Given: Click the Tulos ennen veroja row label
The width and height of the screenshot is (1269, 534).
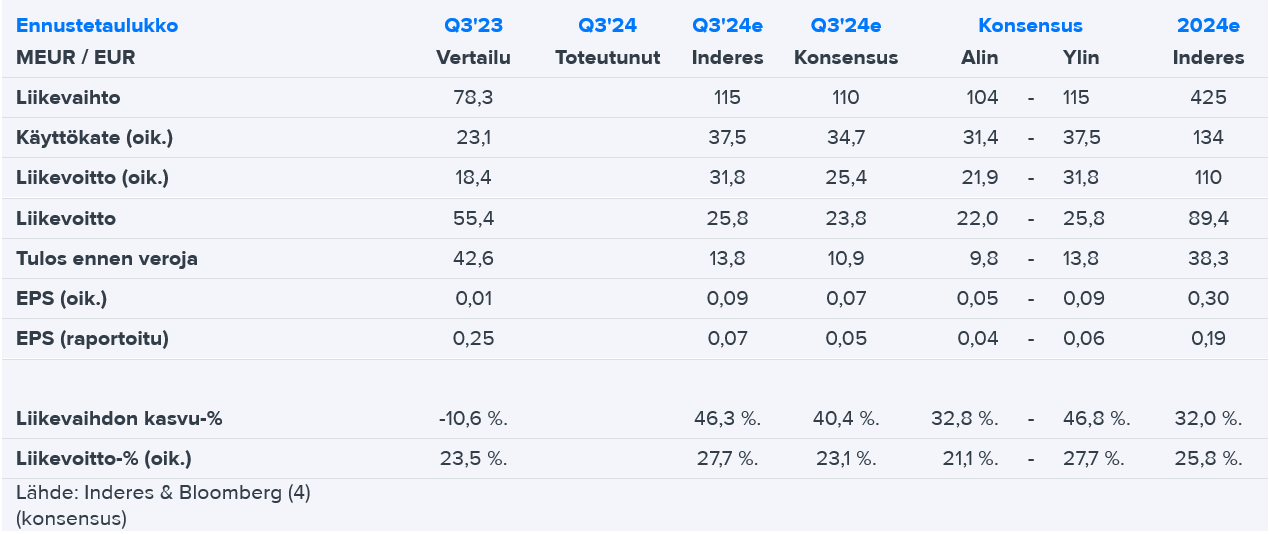Looking at the screenshot, I should pos(107,259).
